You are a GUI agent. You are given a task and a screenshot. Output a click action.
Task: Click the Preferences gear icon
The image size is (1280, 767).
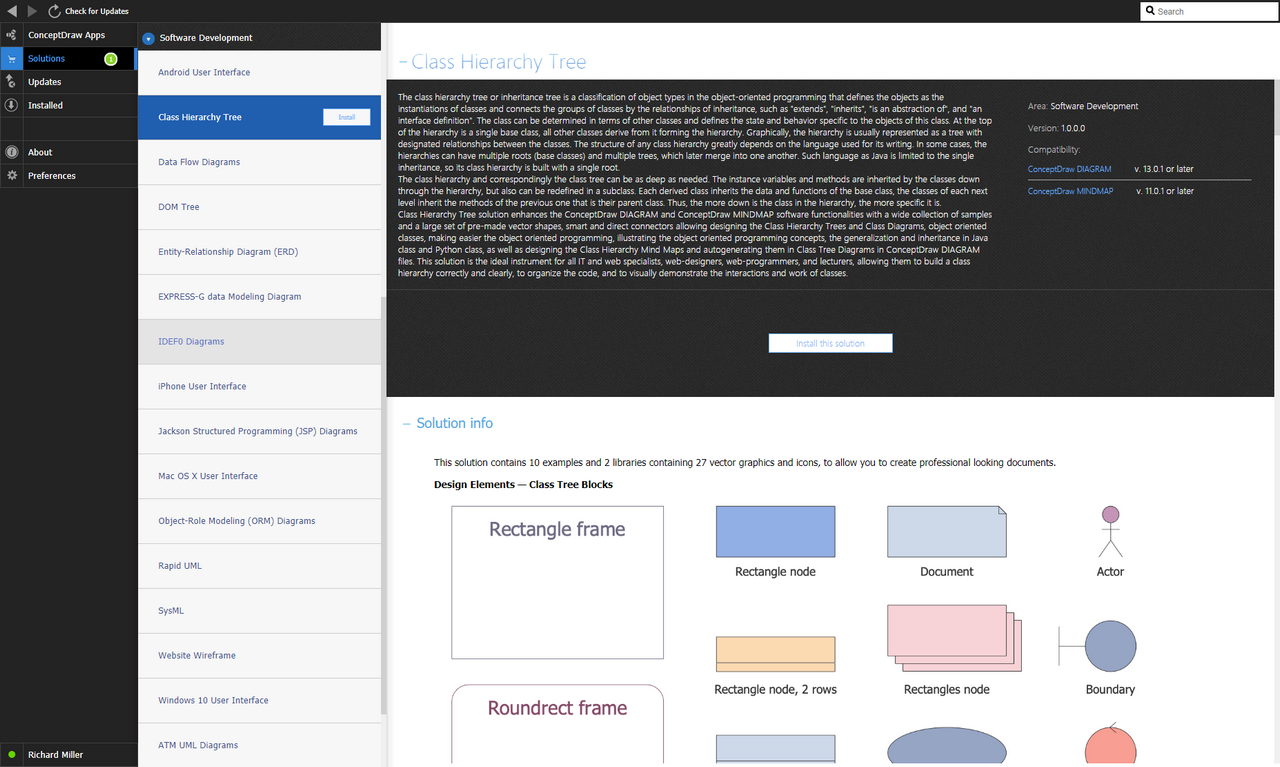pyautogui.click(x=11, y=175)
